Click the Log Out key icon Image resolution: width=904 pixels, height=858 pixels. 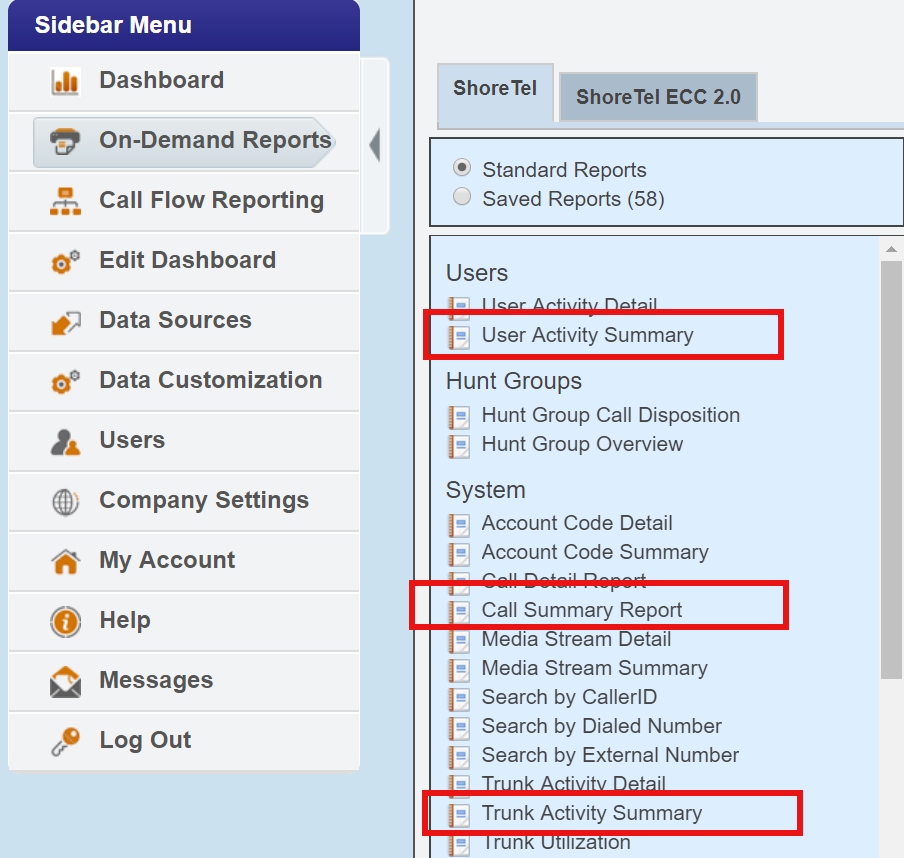65,742
